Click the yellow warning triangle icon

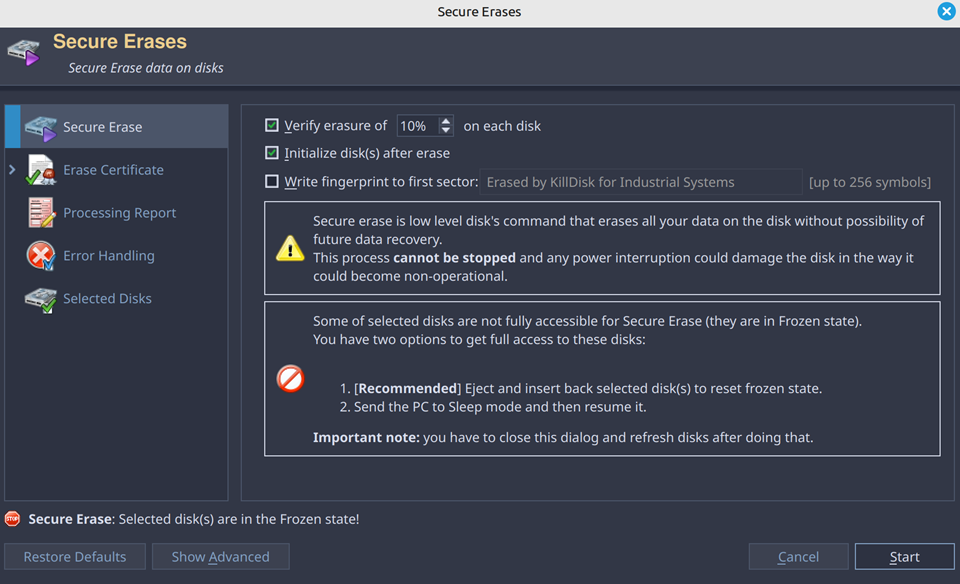point(290,249)
